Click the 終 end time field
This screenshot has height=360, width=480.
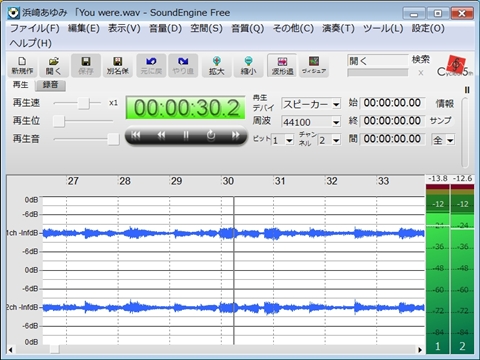click(392, 121)
